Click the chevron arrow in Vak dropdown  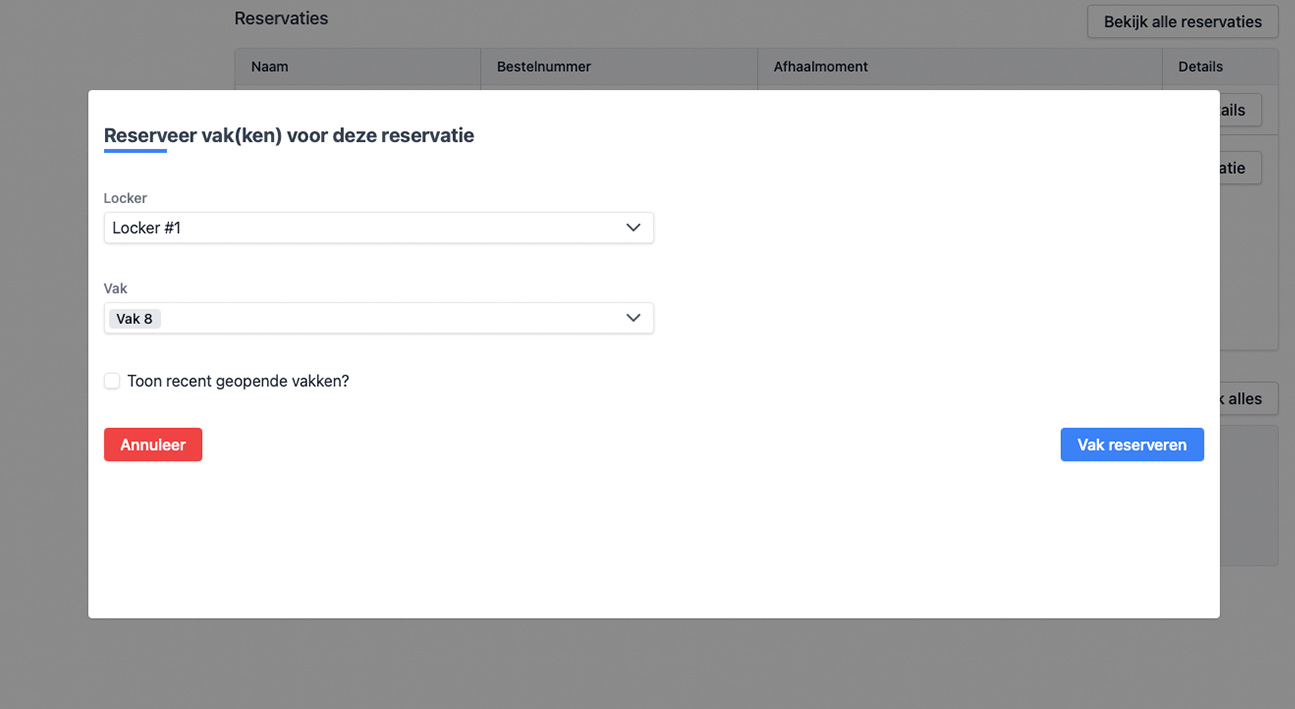click(x=633, y=318)
